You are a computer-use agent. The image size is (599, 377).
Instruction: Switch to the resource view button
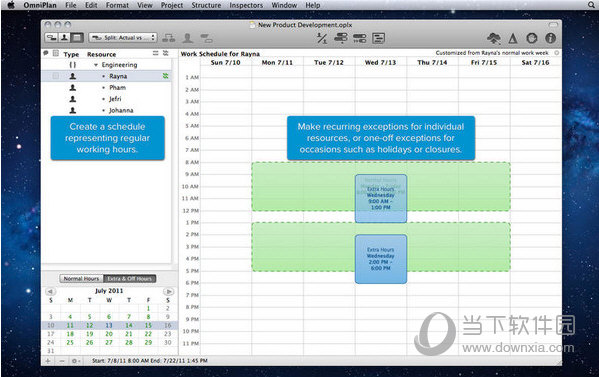tap(64, 37)
